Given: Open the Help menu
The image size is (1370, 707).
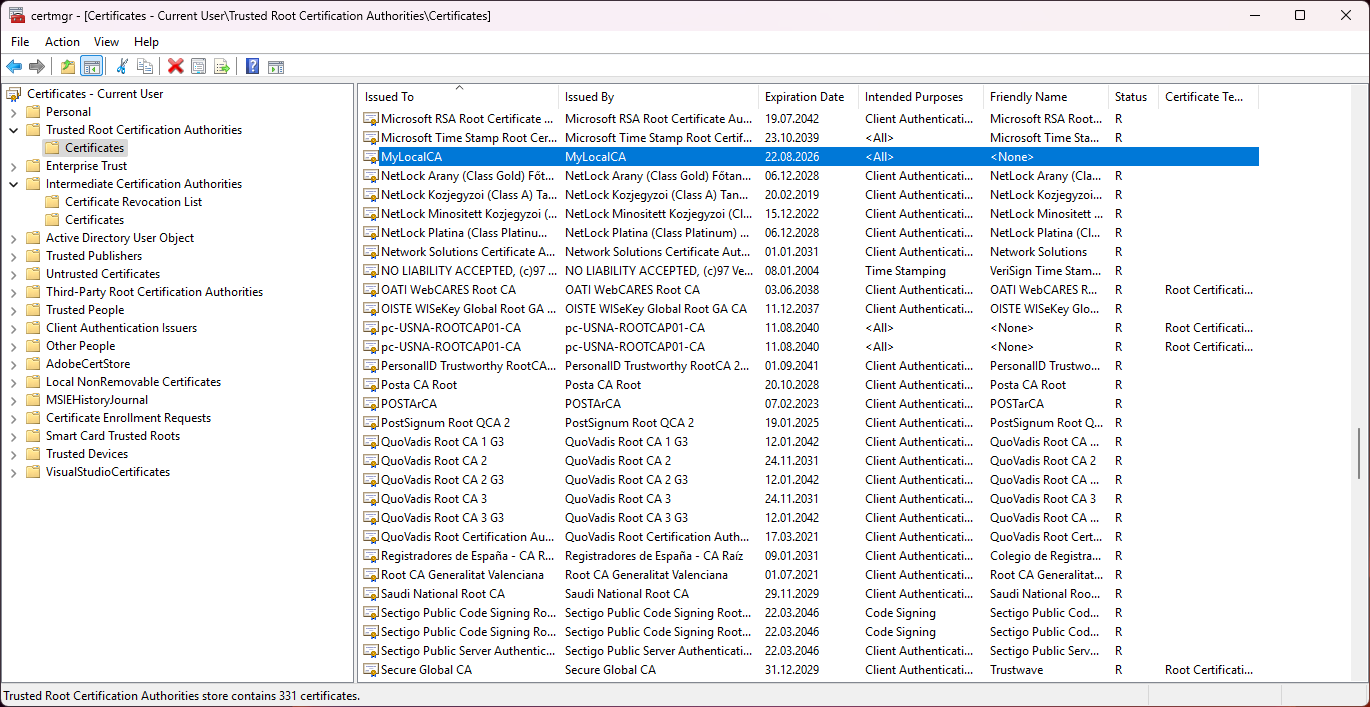Looking at the screenshot, I should tap(146, 42).
